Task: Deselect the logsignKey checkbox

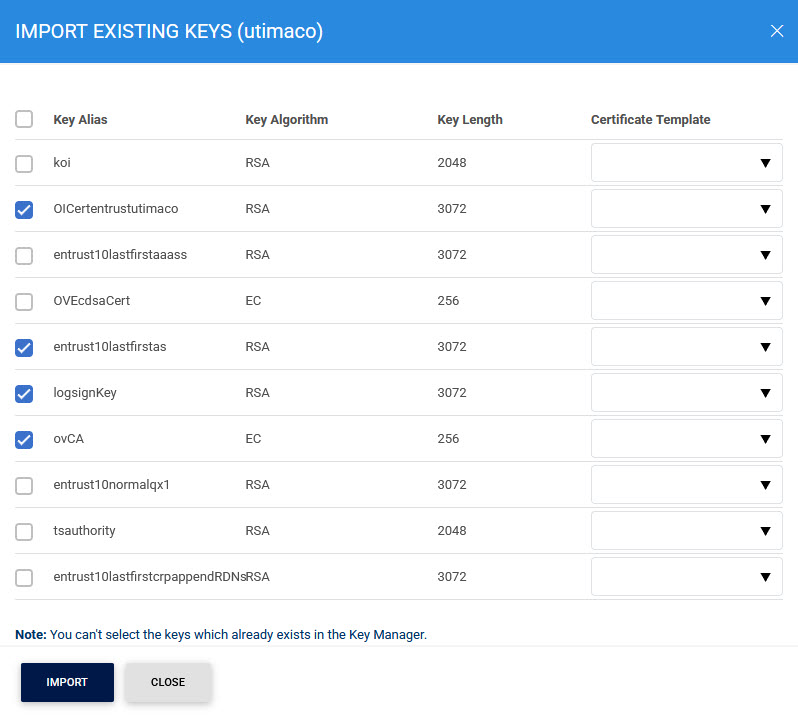Action: pyautogui.click(x=24, y=393)
